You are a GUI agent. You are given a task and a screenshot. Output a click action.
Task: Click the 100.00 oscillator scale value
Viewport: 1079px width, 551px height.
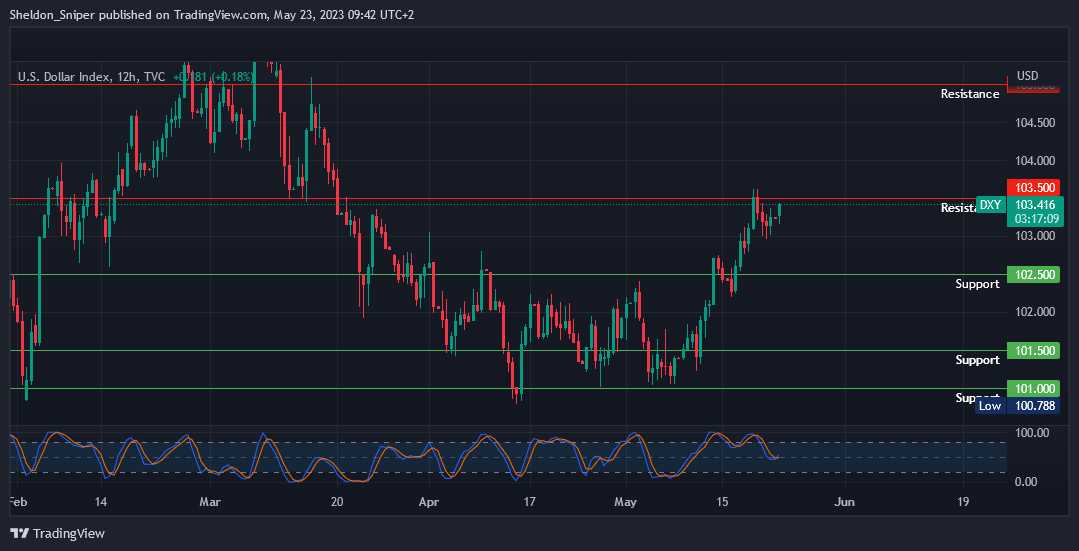[1034, 432]
